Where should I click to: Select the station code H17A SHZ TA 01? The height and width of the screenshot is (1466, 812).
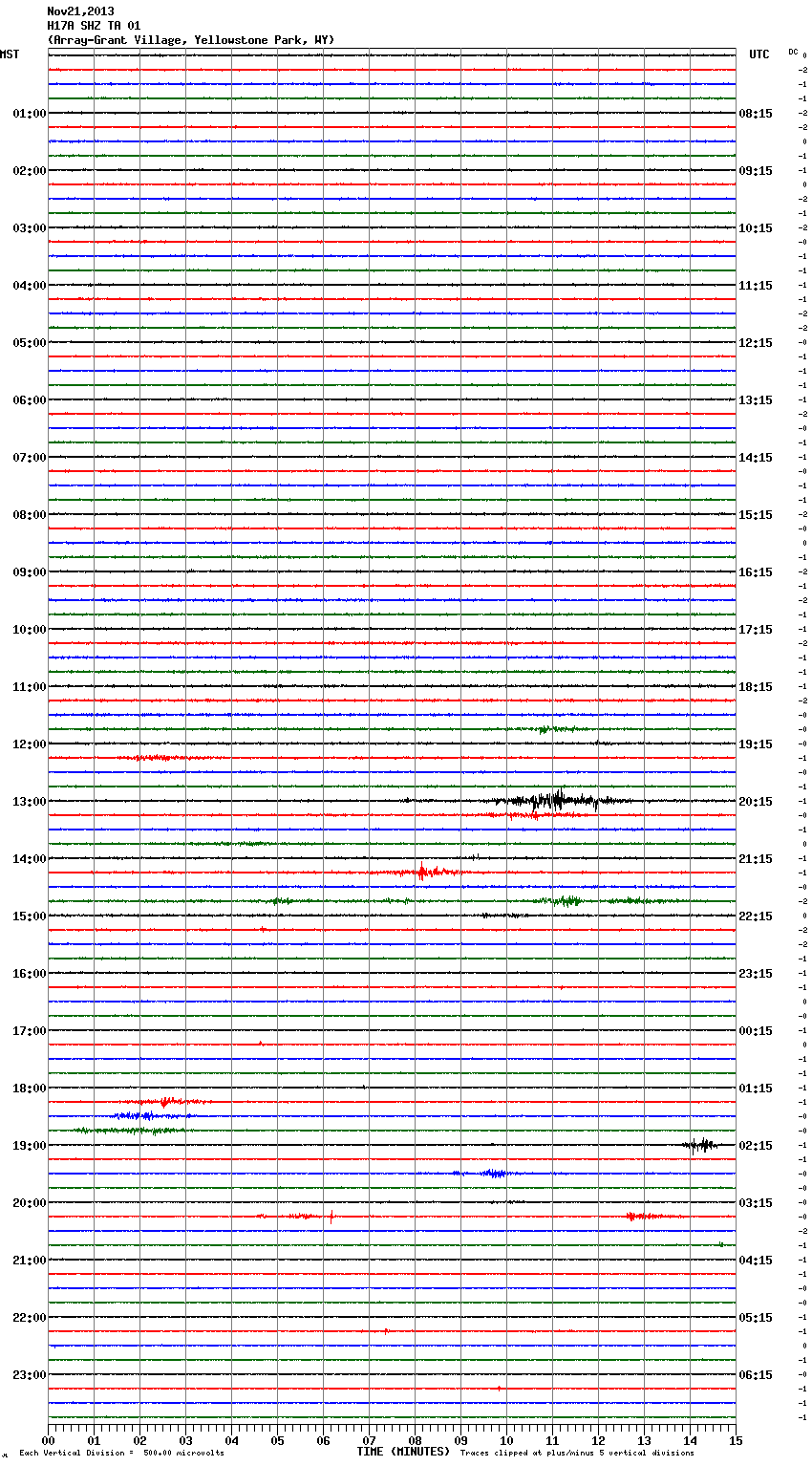(94, 26)
